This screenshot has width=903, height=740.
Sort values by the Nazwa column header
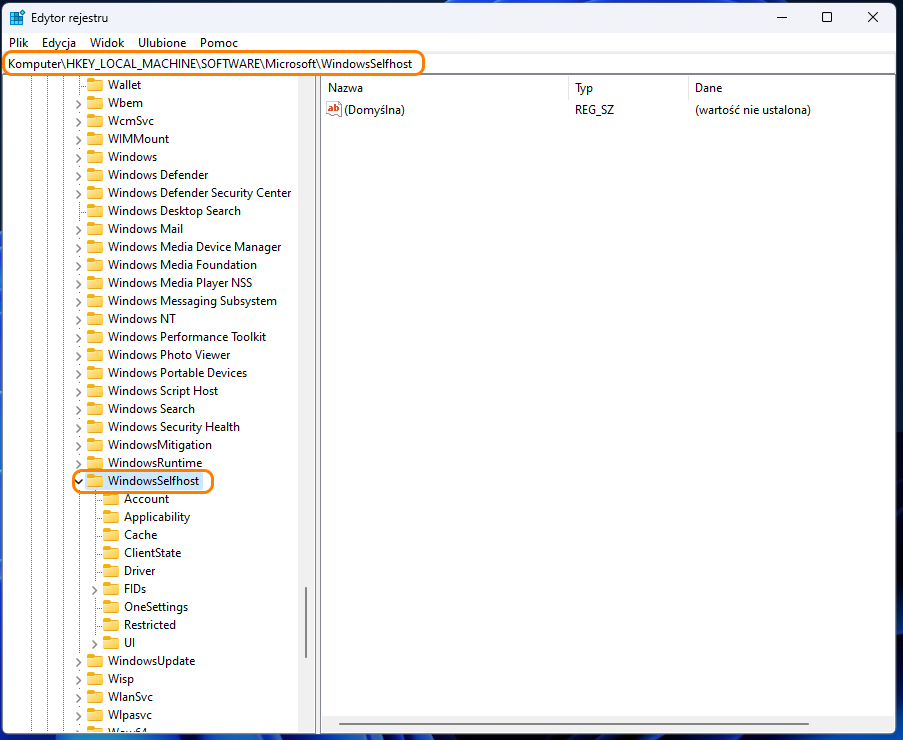tap(445, 88)
